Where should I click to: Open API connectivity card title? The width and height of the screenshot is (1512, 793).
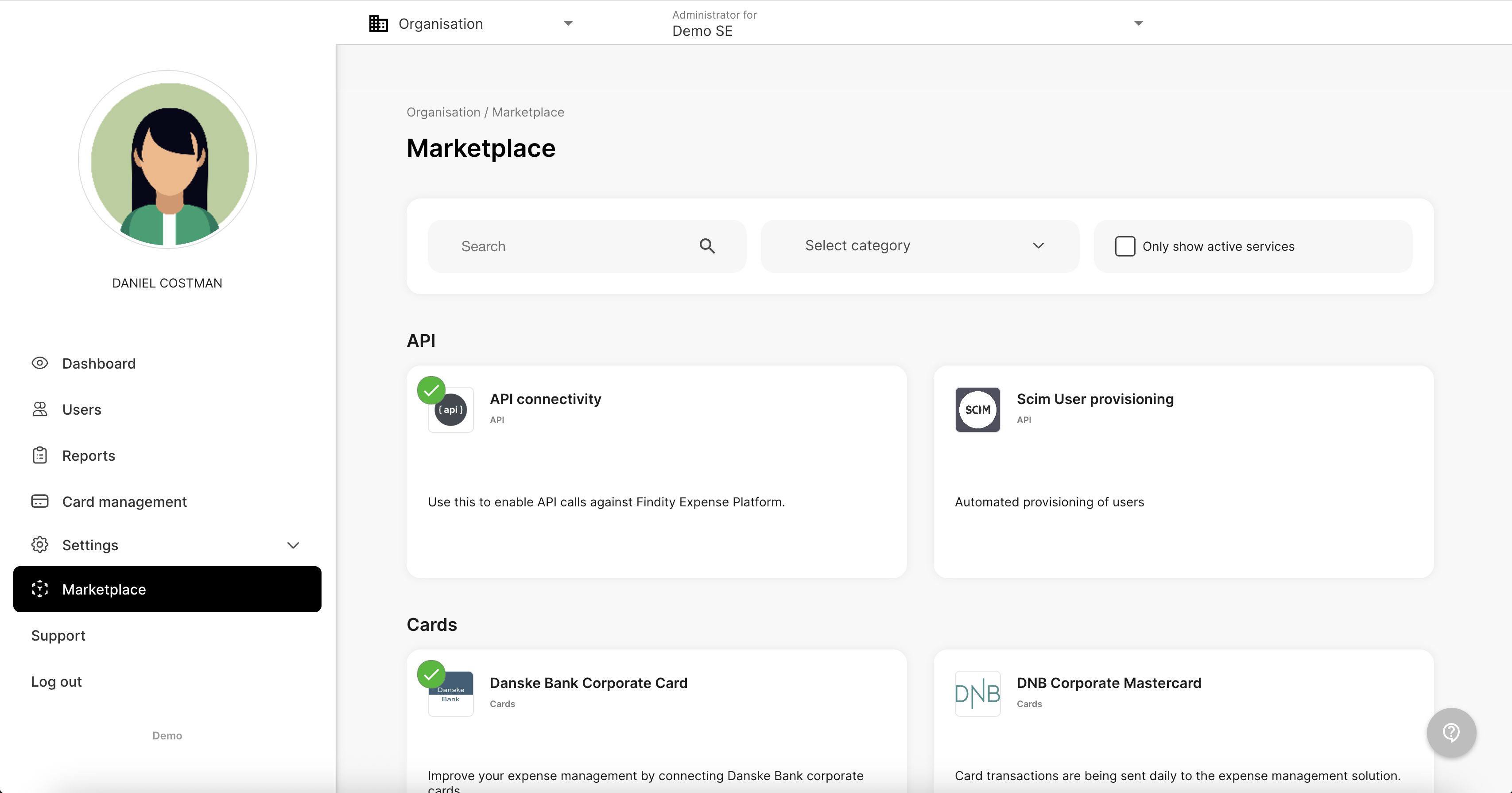(x=545, y=399)
